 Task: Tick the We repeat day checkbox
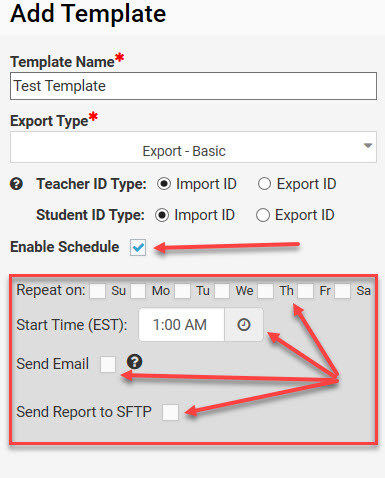pos(222,291)
